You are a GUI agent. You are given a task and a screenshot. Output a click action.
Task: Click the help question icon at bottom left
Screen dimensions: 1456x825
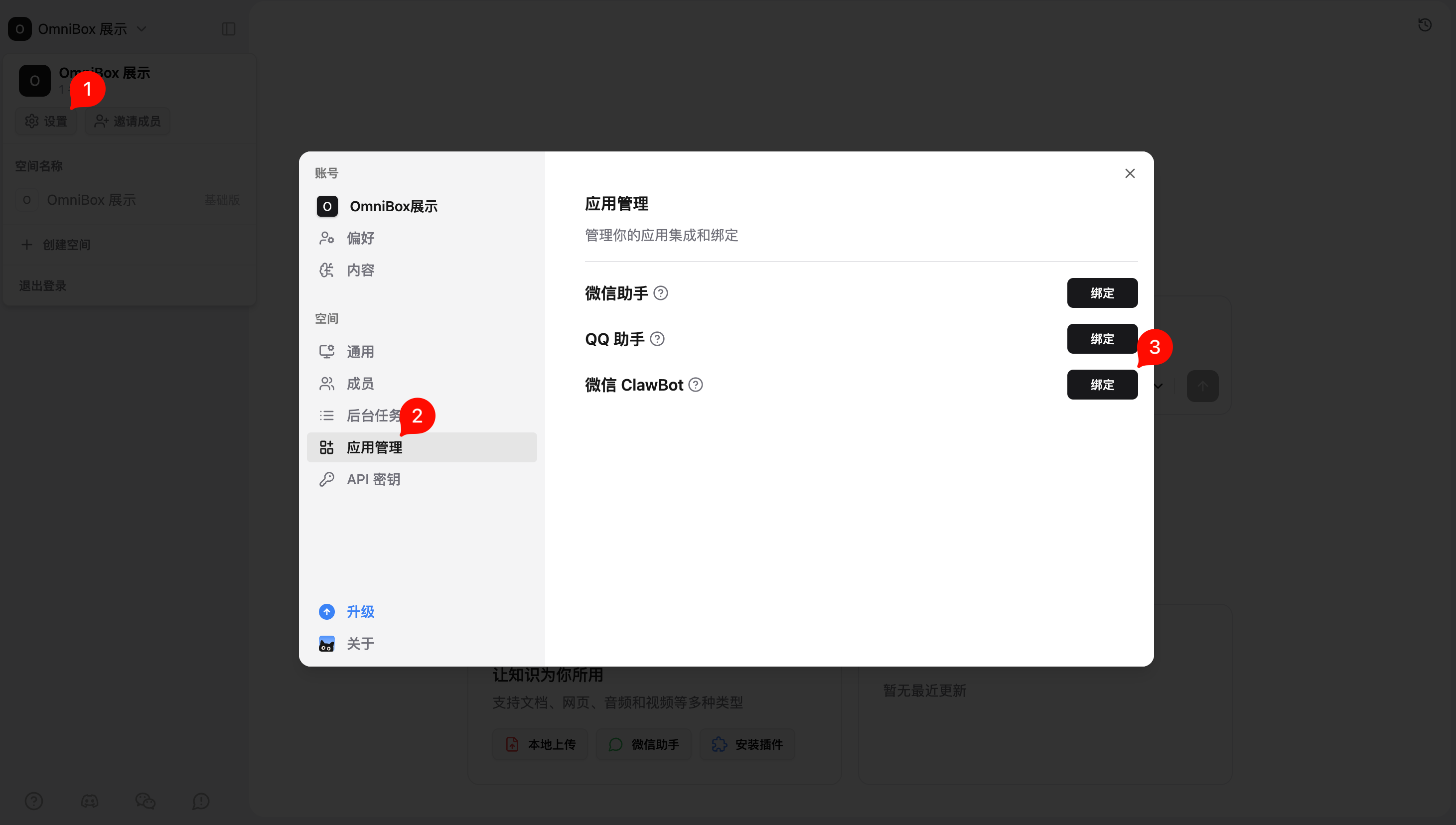[34, 801]
